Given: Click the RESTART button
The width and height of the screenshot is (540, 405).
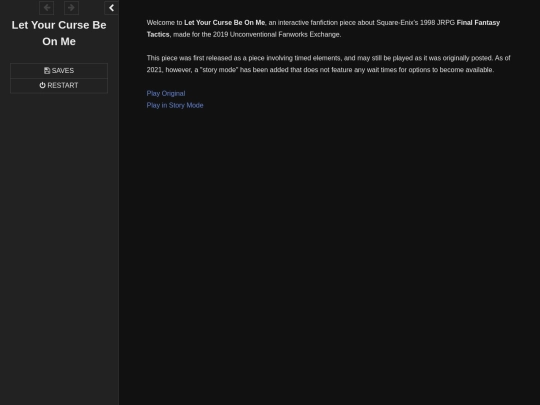Looking at the screenshot, I should click(x=59, y=85).
